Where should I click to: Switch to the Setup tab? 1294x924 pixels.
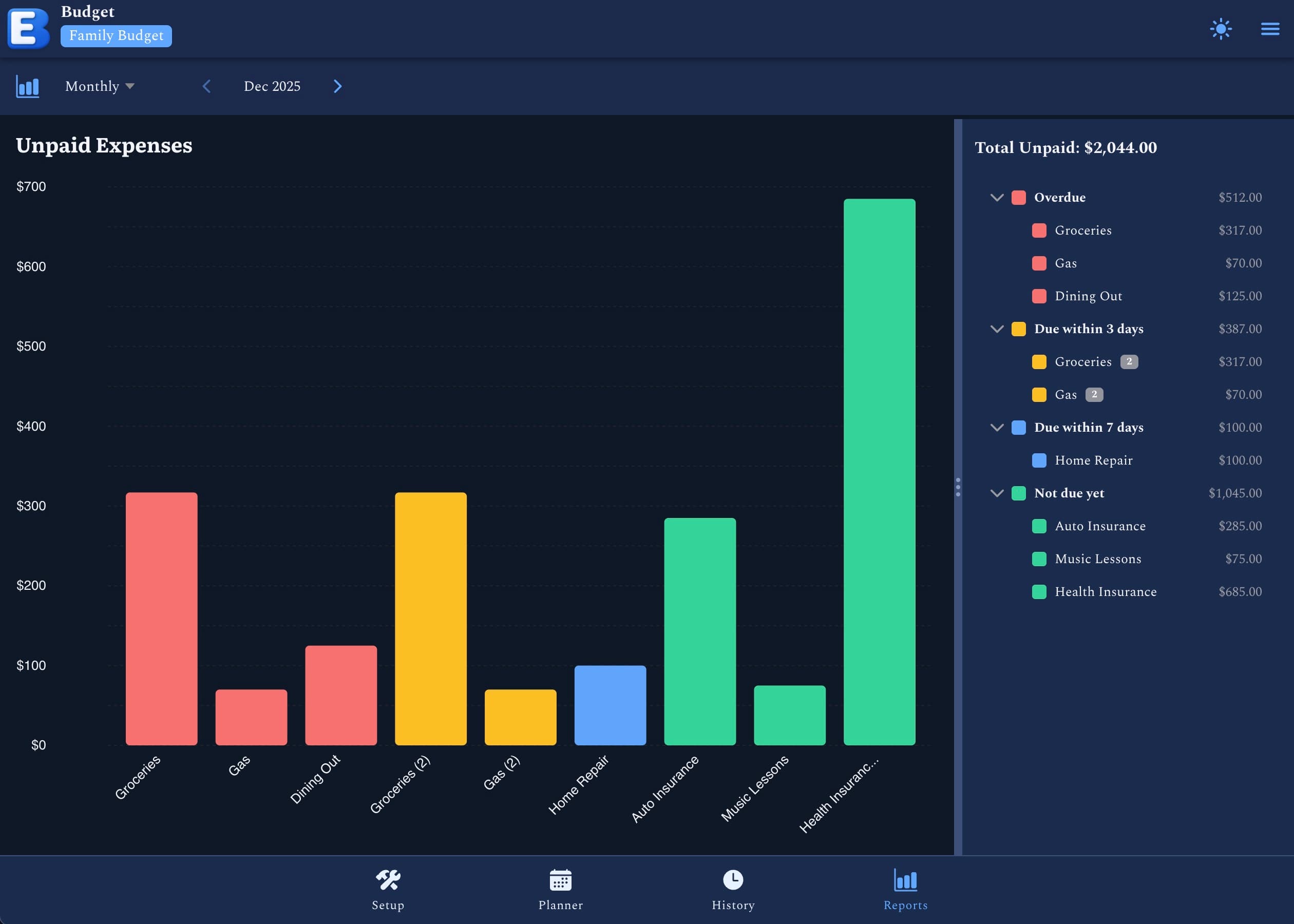(x=388, y=891)
